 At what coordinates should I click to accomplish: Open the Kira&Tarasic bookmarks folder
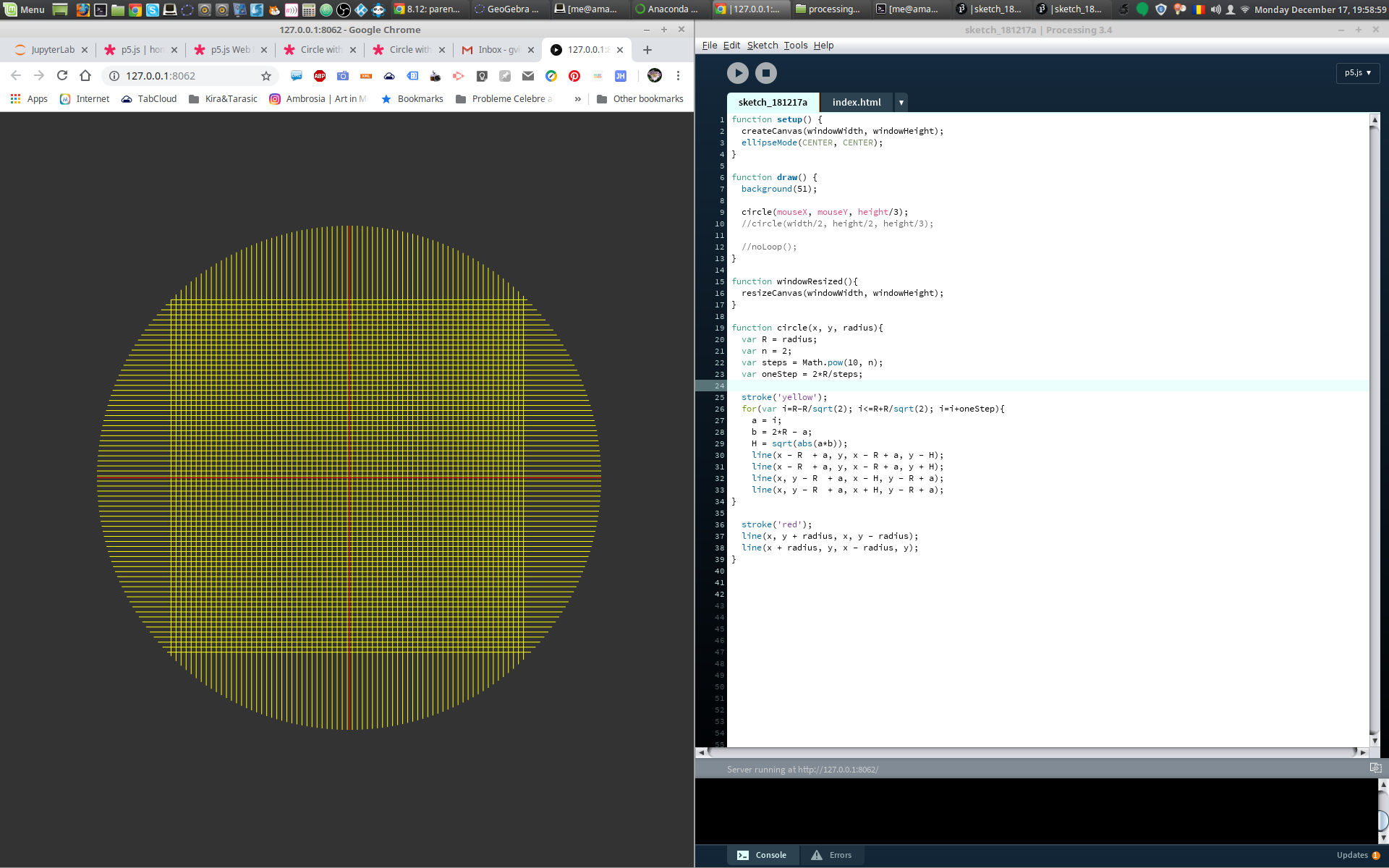223,99
